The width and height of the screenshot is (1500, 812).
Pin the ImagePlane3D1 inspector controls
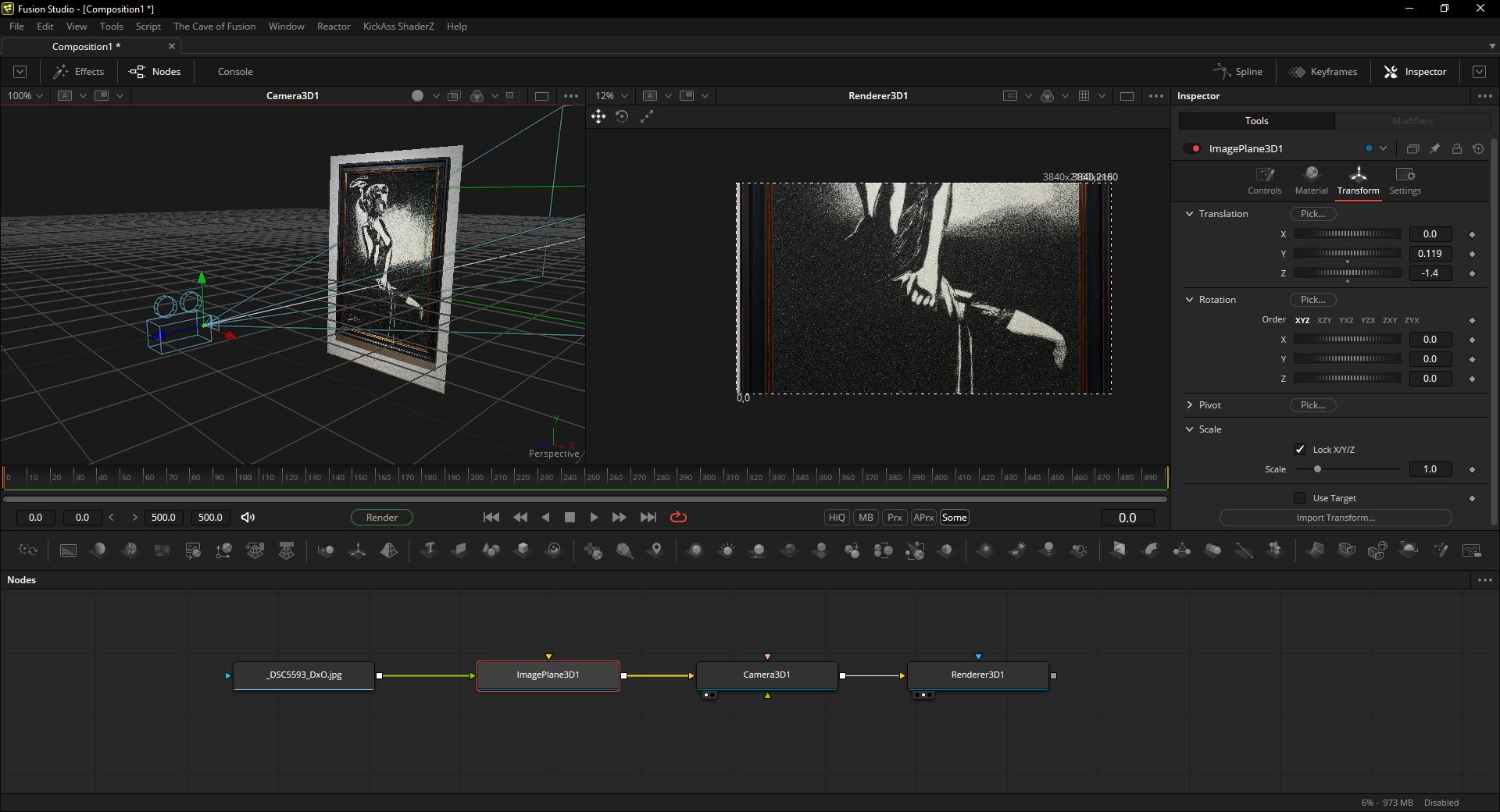[x=1434, y=148]
